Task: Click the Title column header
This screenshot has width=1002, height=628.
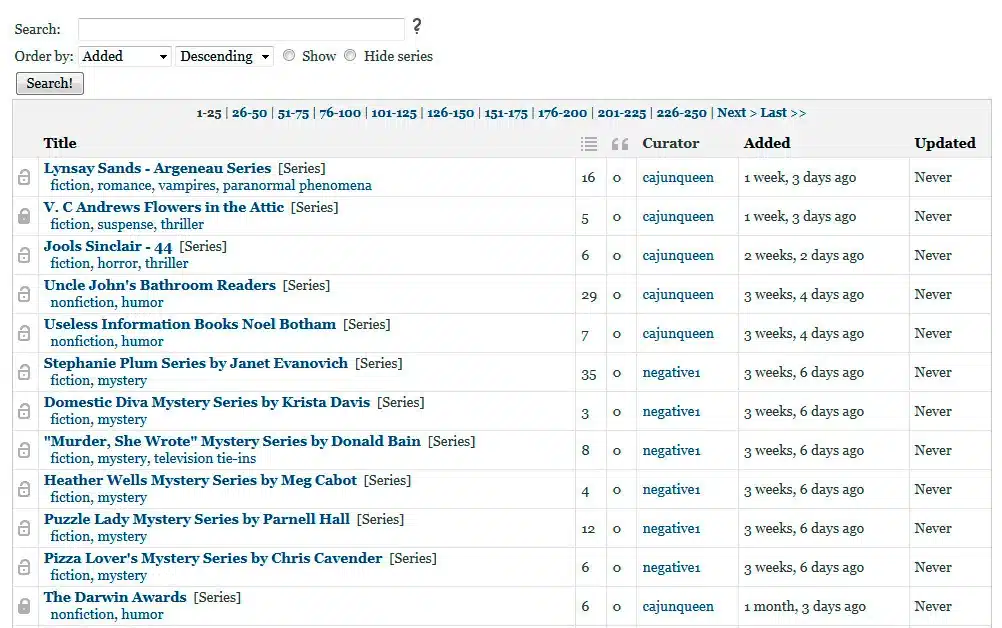Action: pyautogui.click(x=60, y=143)
